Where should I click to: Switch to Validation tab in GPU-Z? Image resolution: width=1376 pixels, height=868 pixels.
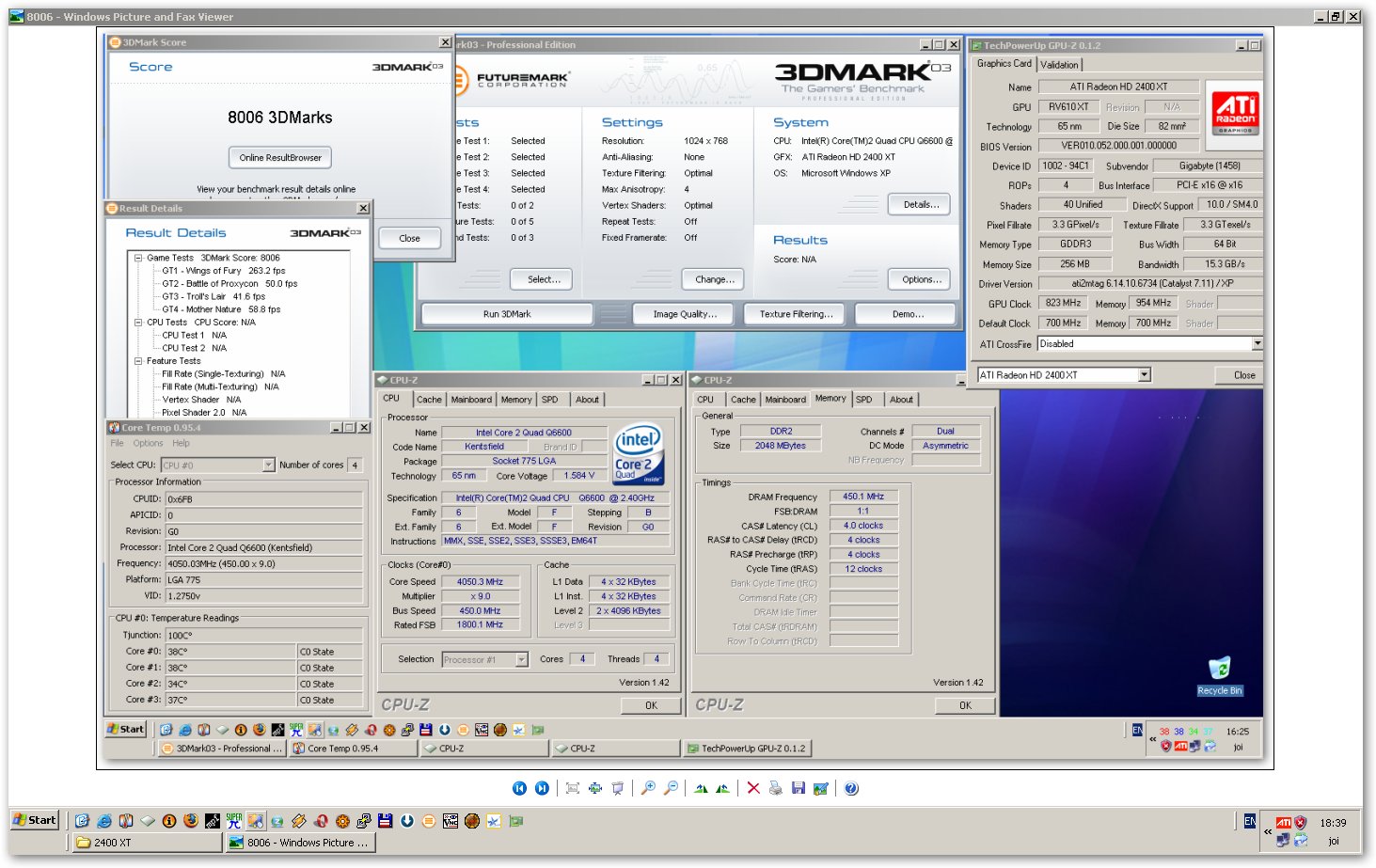[x=1059, y=65]
